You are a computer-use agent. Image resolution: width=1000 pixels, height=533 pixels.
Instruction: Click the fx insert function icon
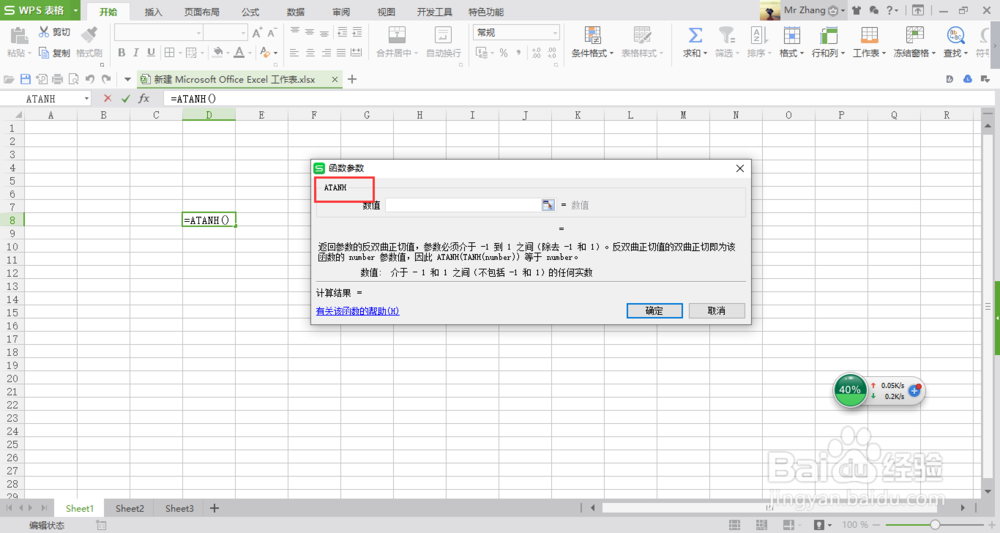click(144, 98)
